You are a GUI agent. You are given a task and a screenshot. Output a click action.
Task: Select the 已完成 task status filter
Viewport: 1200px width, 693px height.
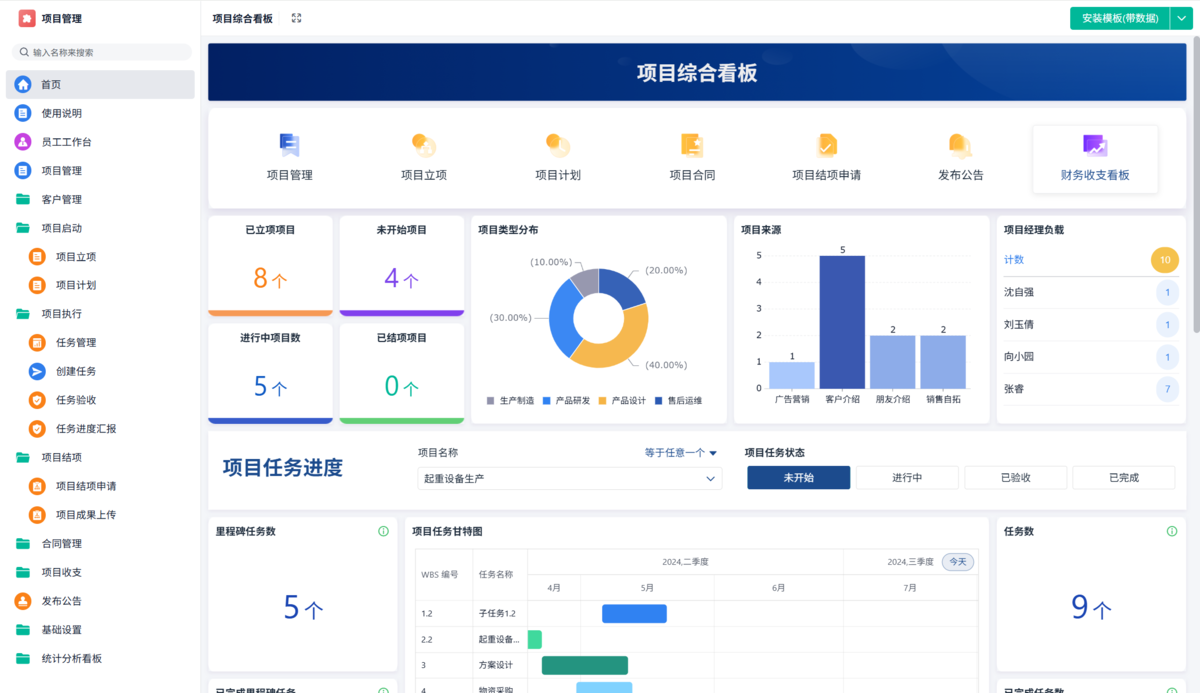1123,478
